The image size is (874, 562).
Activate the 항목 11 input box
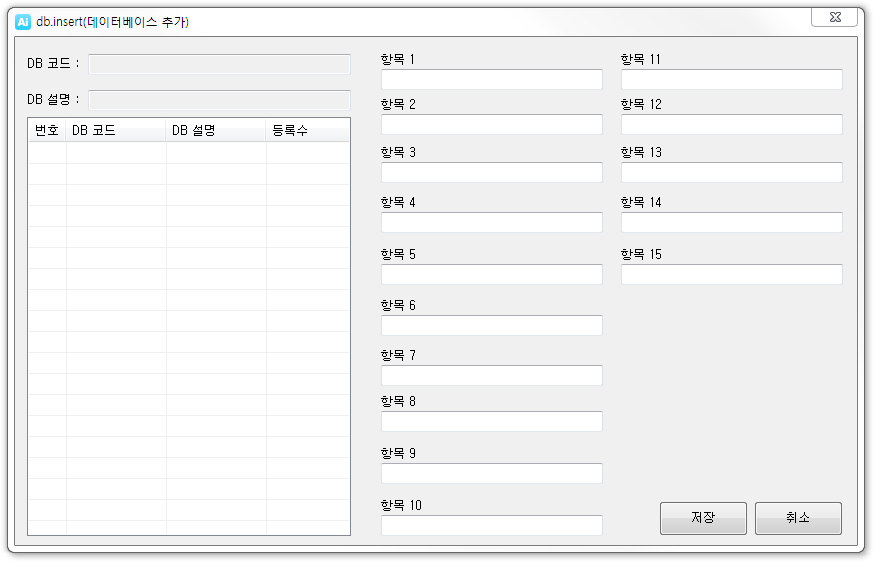(x=732, y=79)
